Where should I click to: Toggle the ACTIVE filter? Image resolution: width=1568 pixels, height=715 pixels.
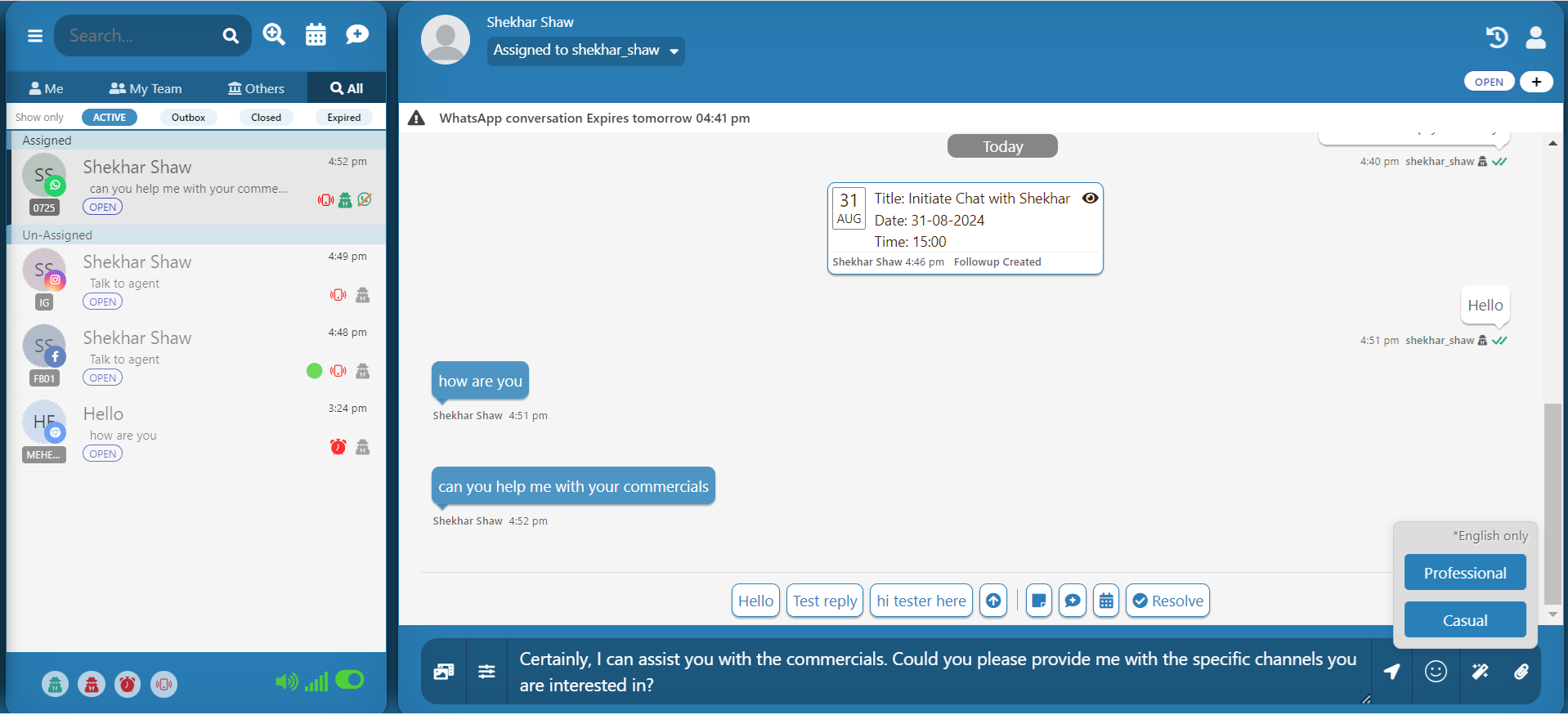[x=110, y=118]
